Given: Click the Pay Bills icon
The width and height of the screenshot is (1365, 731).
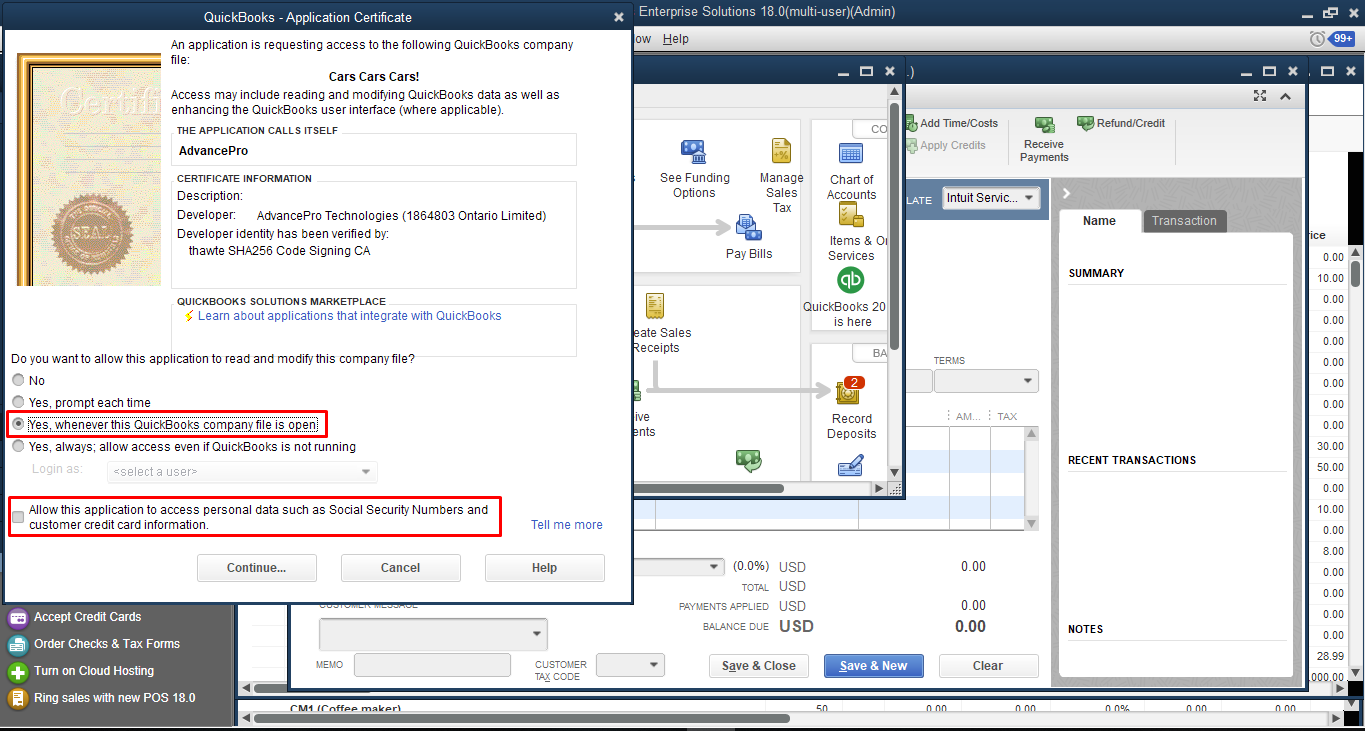Looking at the screenshot, I should 748,228.
